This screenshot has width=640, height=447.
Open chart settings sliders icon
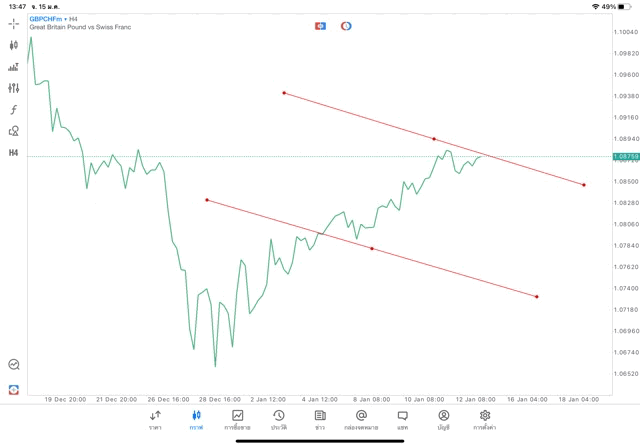pos(13,88)
